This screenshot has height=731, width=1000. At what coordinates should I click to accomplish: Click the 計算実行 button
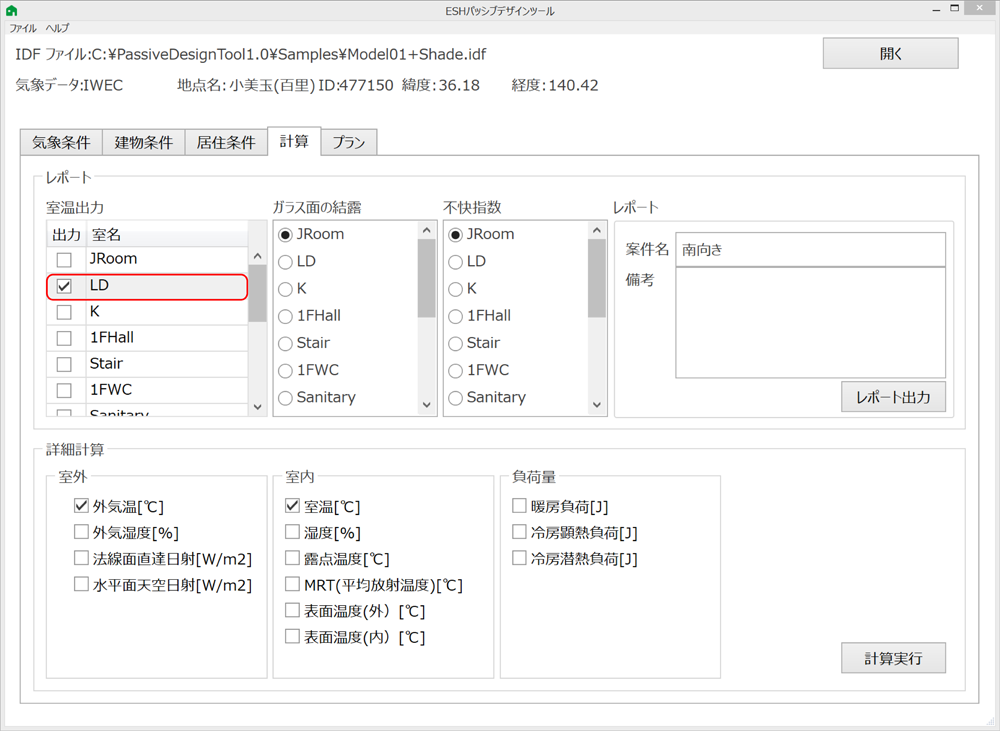[893, 658]
